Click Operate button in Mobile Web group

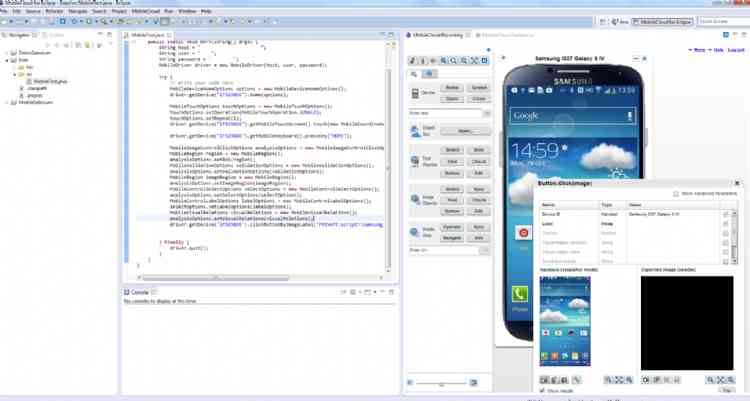pos(452,227)
